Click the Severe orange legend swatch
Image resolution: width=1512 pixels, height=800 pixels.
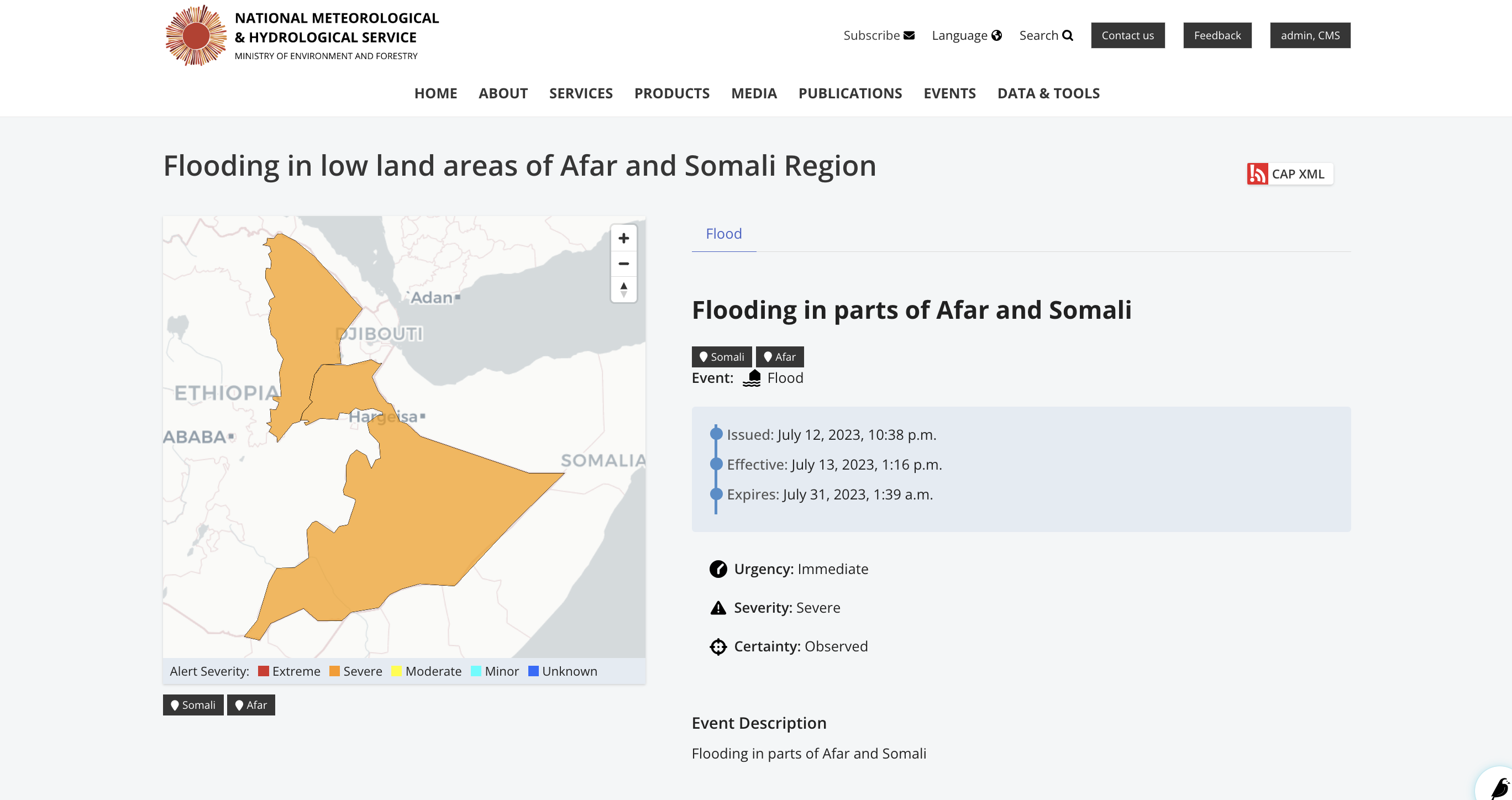334,671
